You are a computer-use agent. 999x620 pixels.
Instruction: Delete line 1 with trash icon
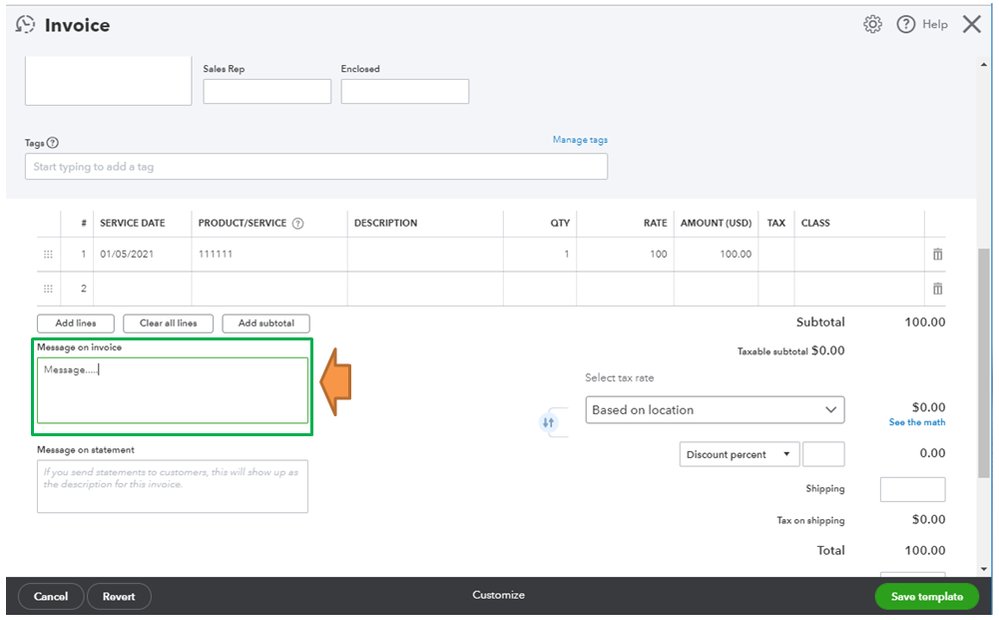(x=937, y=254)
